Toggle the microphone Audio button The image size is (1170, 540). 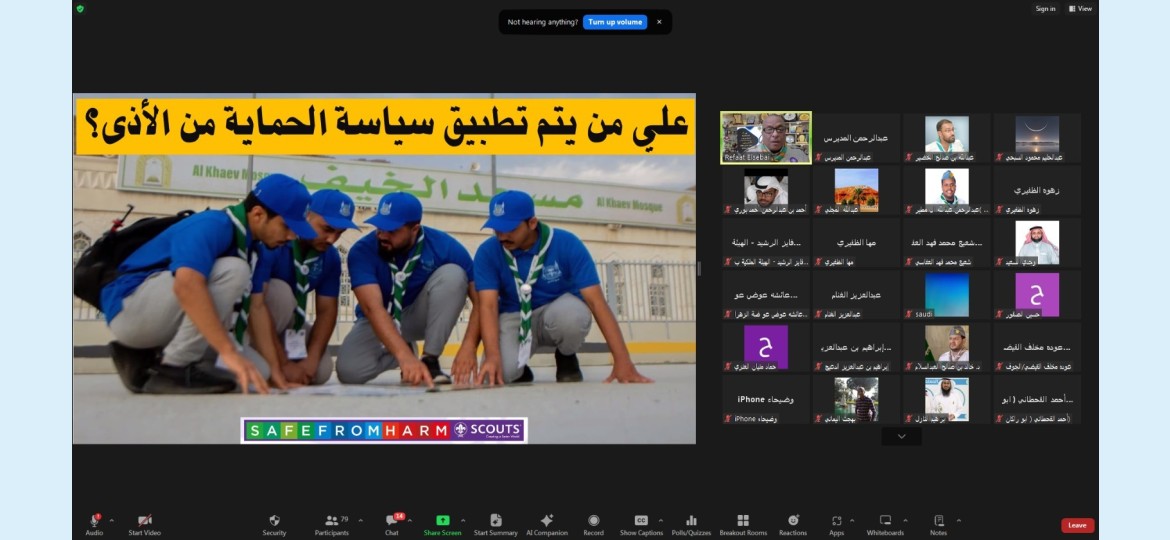(94, 524)
